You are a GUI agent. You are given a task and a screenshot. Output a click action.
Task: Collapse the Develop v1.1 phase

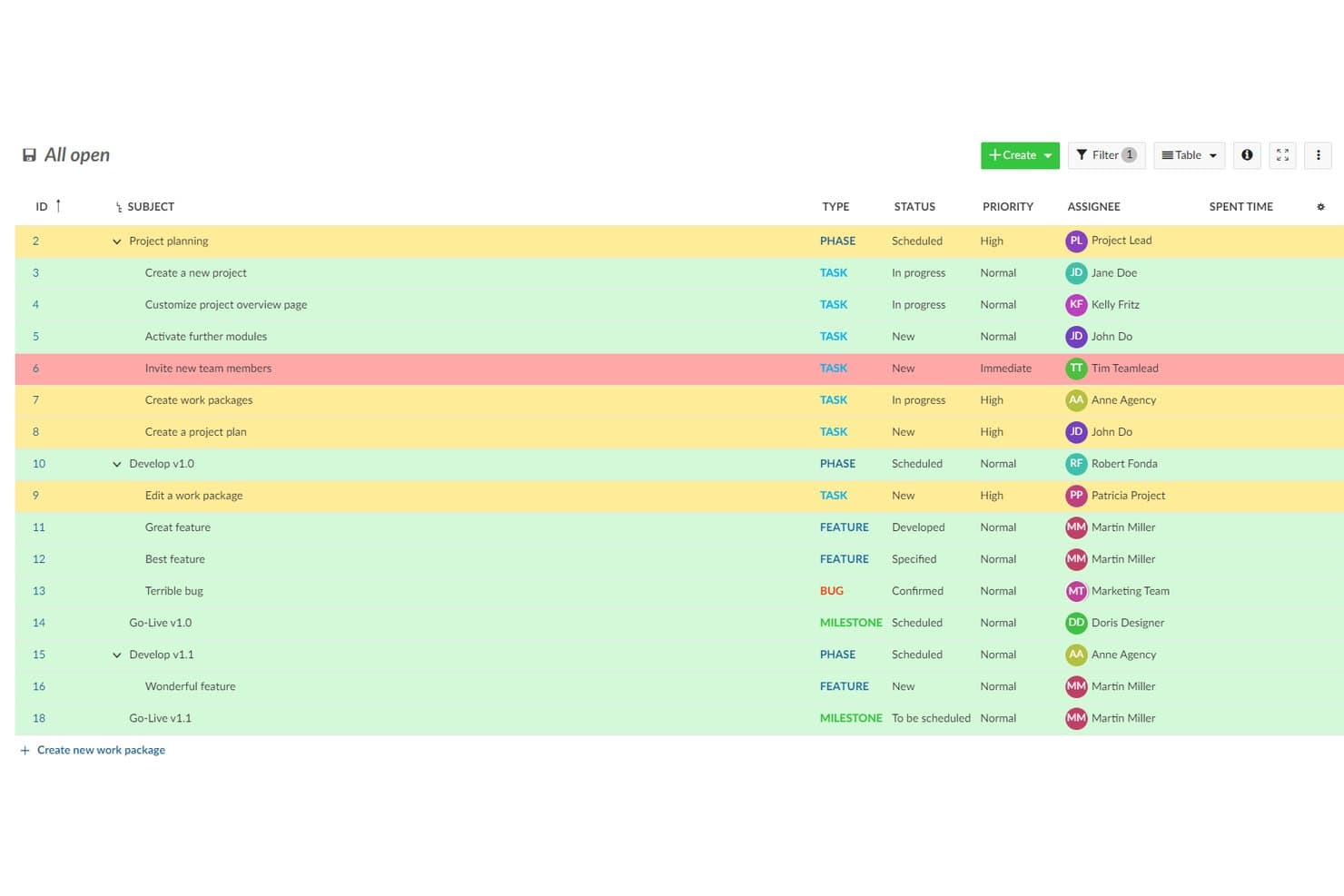point(116,655)
